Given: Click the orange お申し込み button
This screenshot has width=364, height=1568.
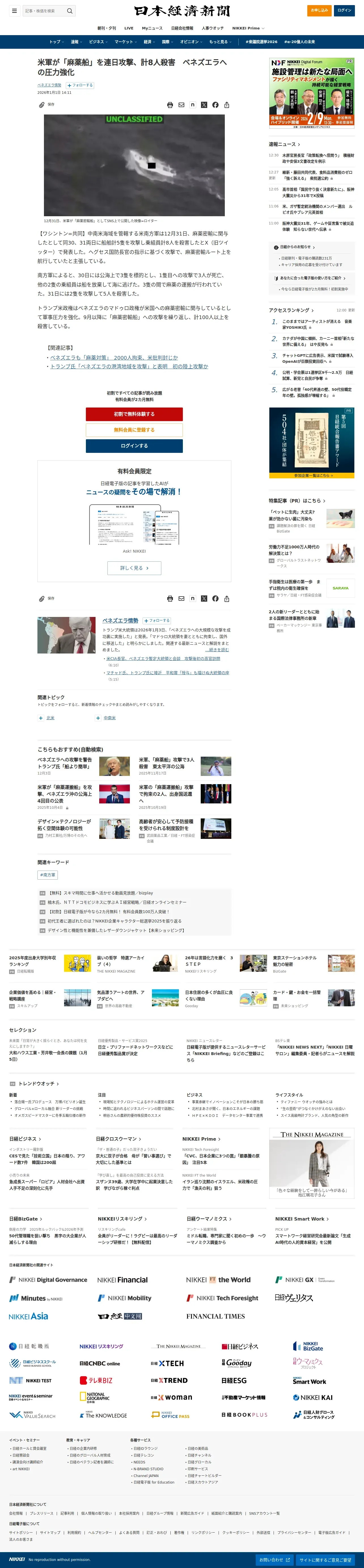Looking at the screenshot, I should click(319, 10).
